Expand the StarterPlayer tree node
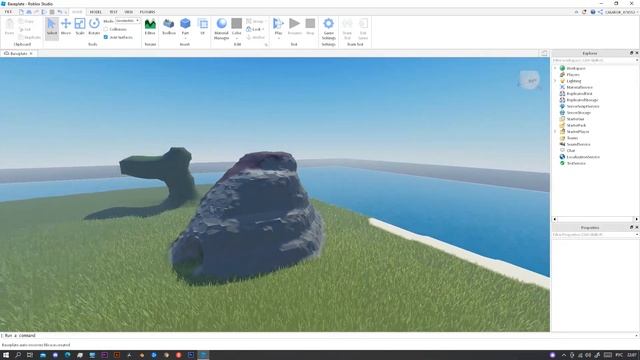This screenshot has width=640, height=360. tap(556, 131)
